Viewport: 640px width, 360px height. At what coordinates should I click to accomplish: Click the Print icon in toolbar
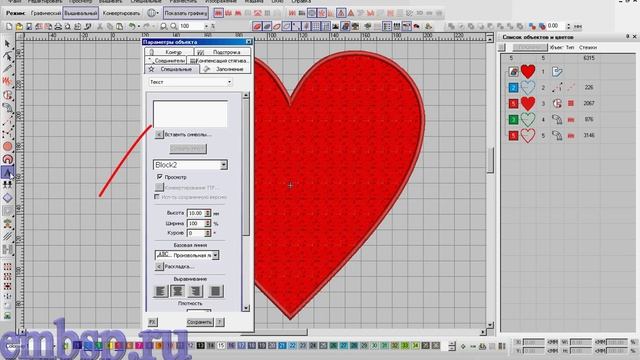(x=58, y=26)
